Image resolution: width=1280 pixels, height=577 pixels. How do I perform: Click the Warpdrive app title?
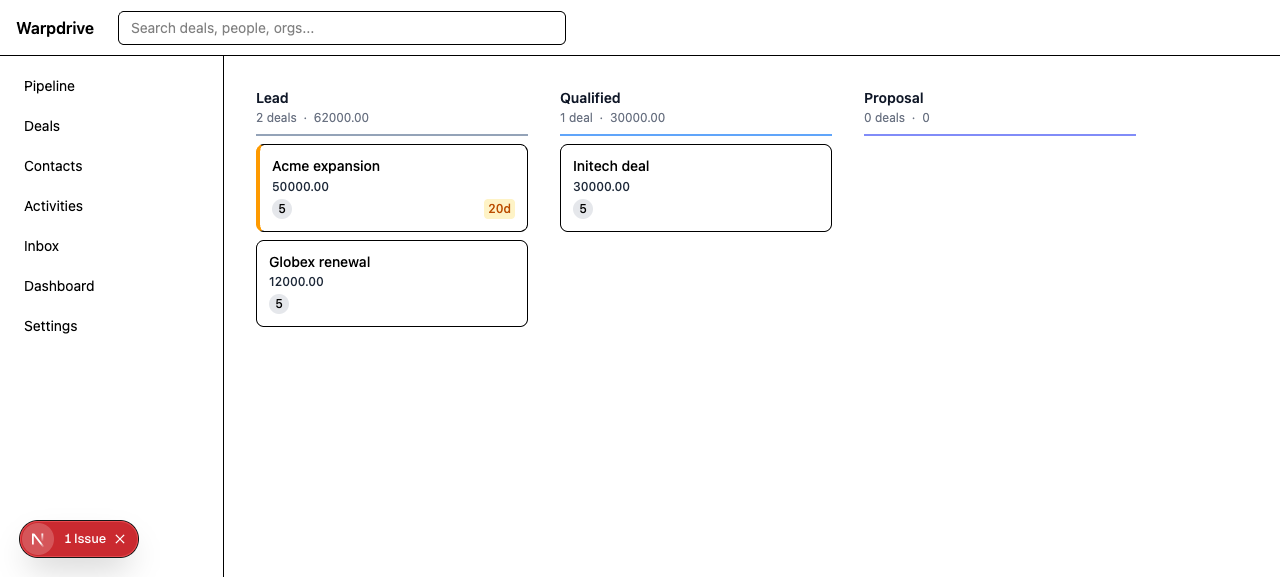click(x=55, y=28)
